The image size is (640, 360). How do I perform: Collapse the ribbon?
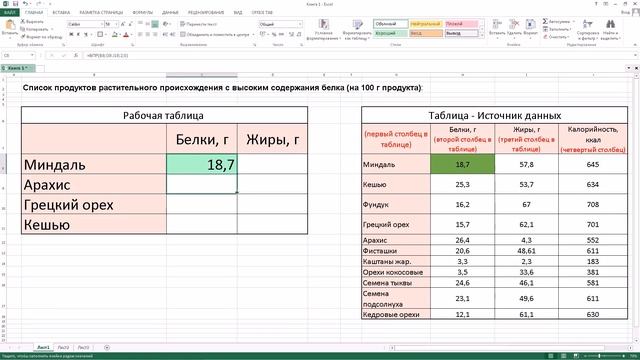(635, 44)
